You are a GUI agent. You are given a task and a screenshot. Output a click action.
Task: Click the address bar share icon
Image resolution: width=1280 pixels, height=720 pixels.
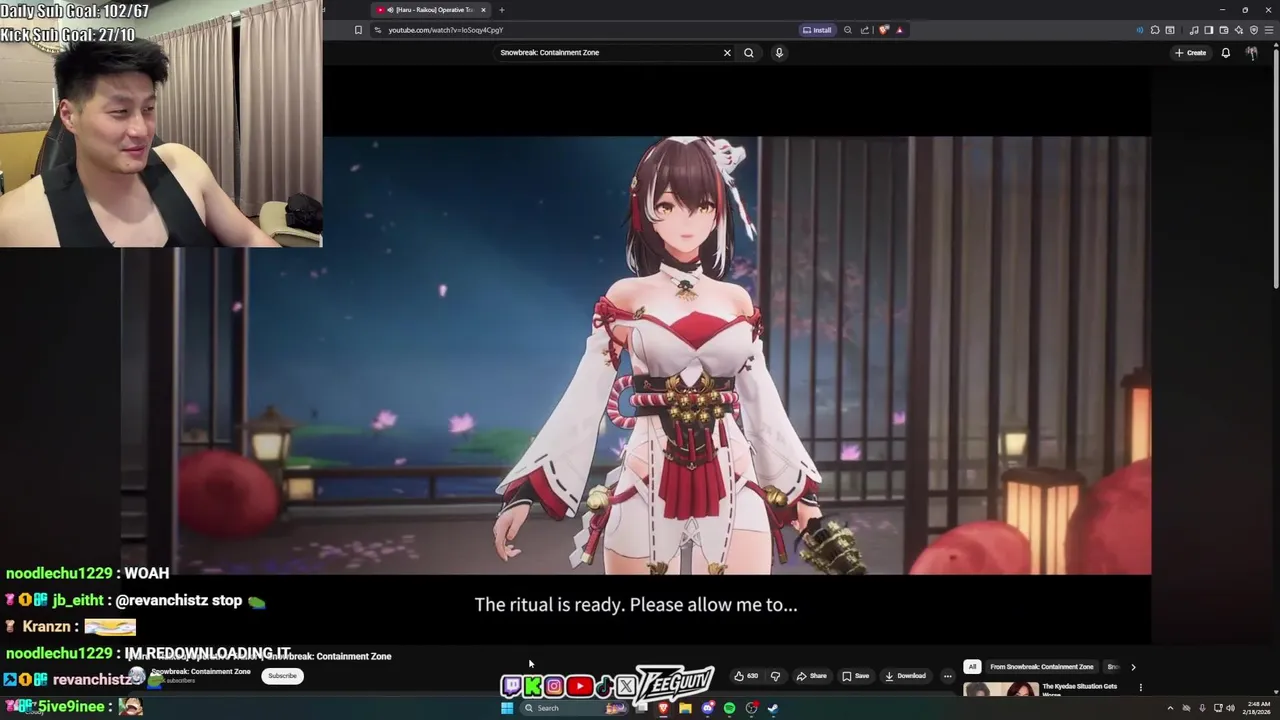pyautogui.click(x=865, y=30)
